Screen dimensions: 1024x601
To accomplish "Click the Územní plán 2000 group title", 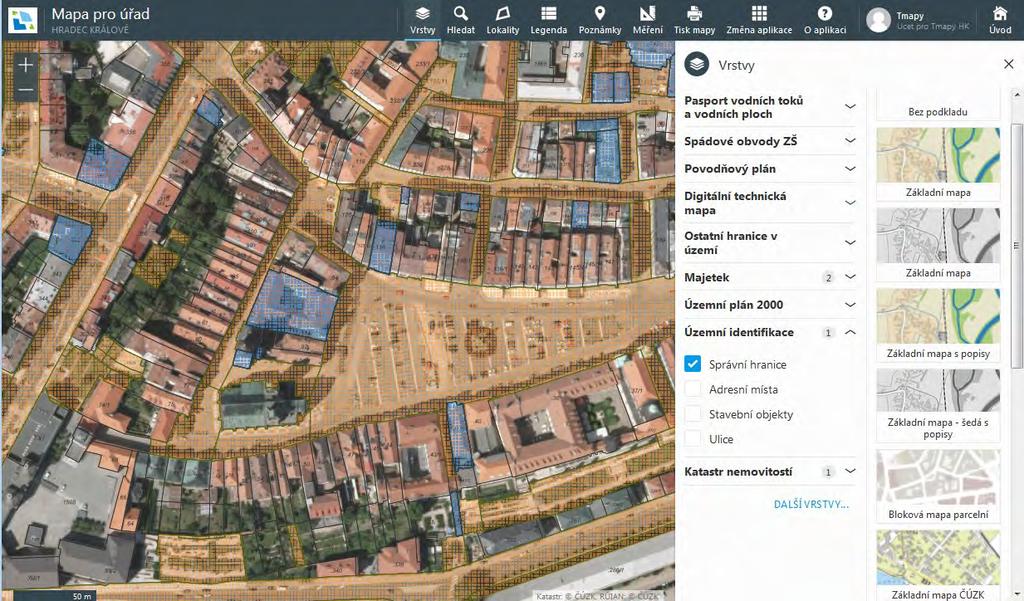I will click(x=733, y=304).
